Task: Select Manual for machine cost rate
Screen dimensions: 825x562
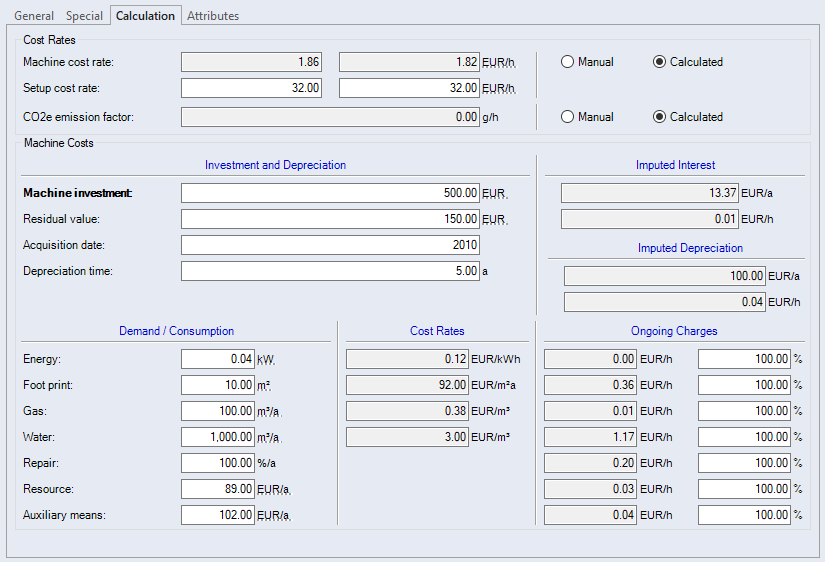Action: (x=568, y=62)
